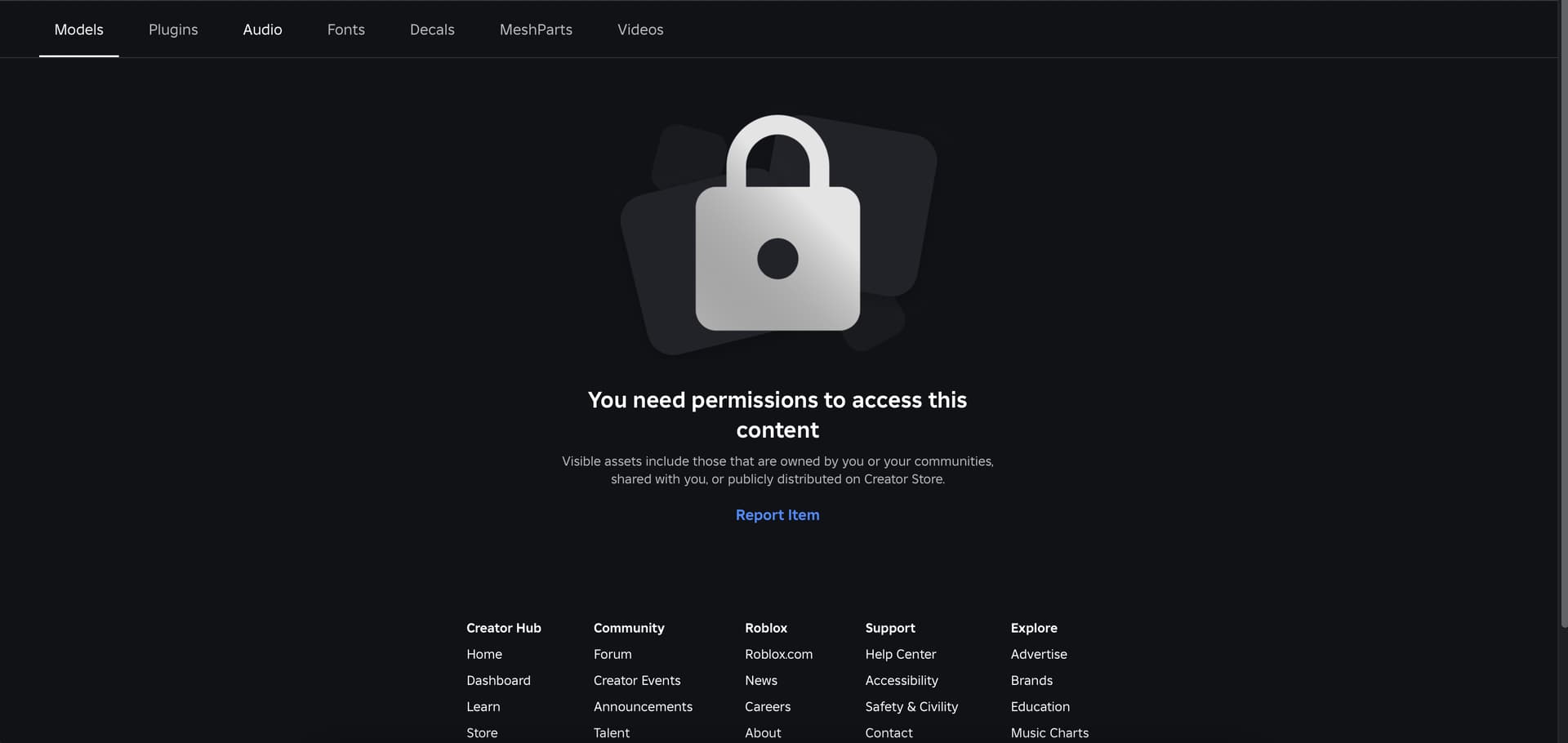
Task: Select the Models tab
Action: pos(78,29)
